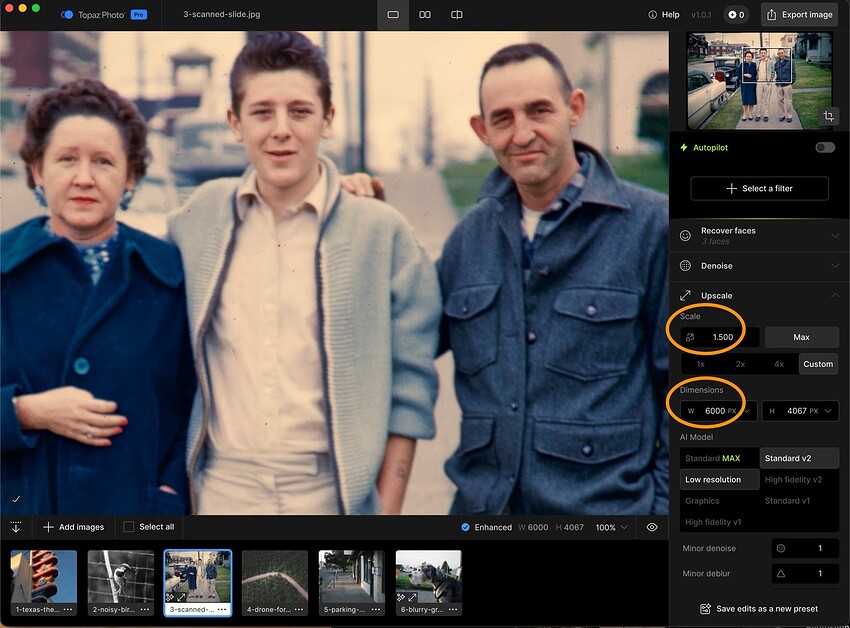The width and height of the screenshot is (850, 628).
Task: Check the Select all checkbox
Action: click(128, 527)
